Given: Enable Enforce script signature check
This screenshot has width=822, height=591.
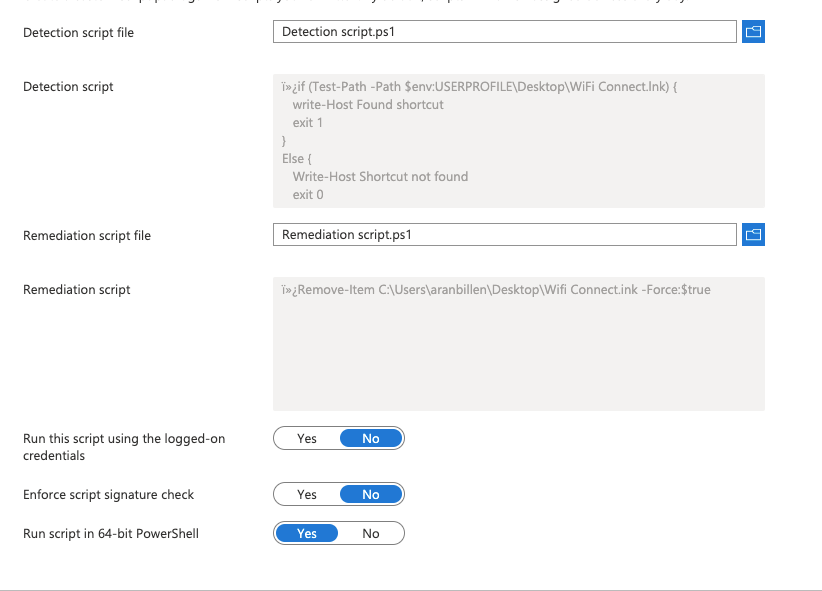Looking at the screenshot, I should tap(306, 494).
